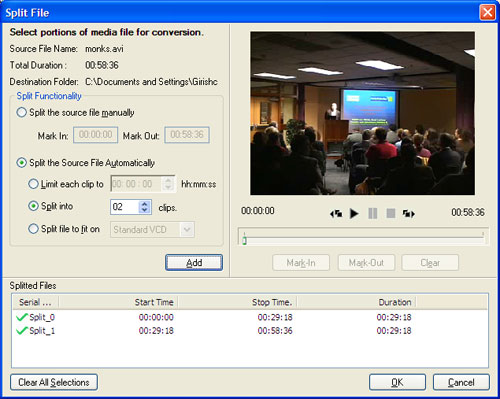Click the pause playback icon

click(x=373, y=213)
